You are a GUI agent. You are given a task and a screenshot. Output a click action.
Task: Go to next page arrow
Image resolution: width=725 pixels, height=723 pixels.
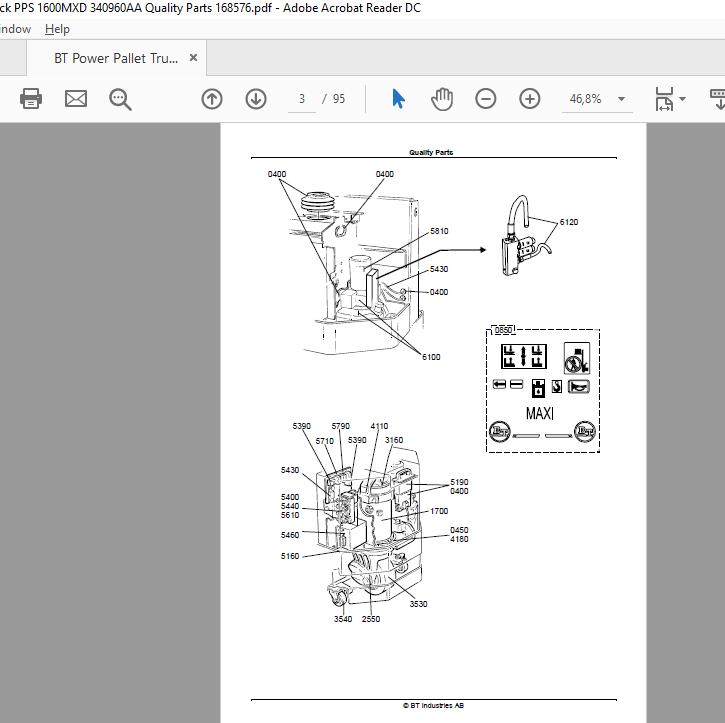(256, 99)
